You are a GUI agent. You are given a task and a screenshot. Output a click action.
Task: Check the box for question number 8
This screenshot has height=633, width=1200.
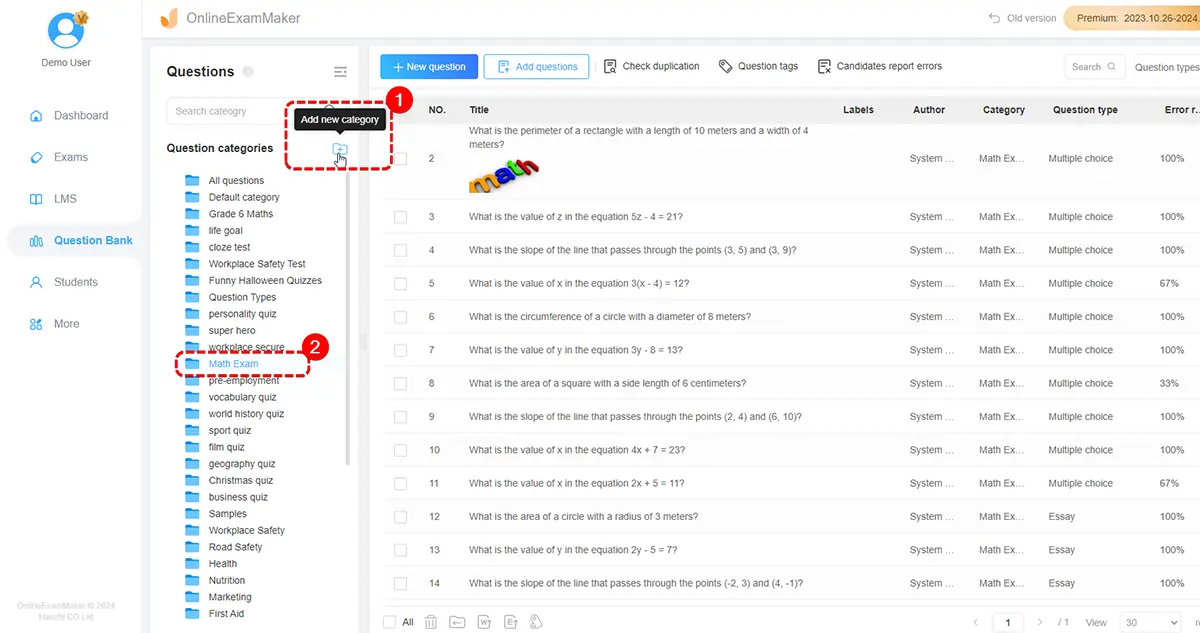tap(400, 384)
